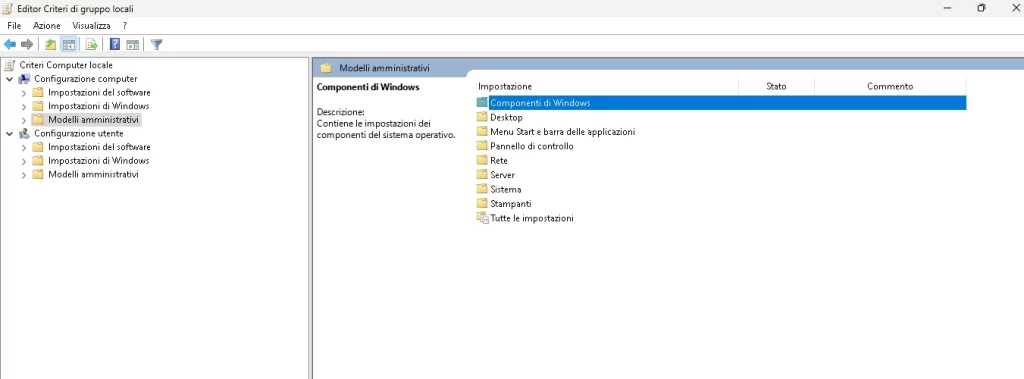Select the Desktop entry text
The width and height of the screenshot is (1024, 379).
506,117
